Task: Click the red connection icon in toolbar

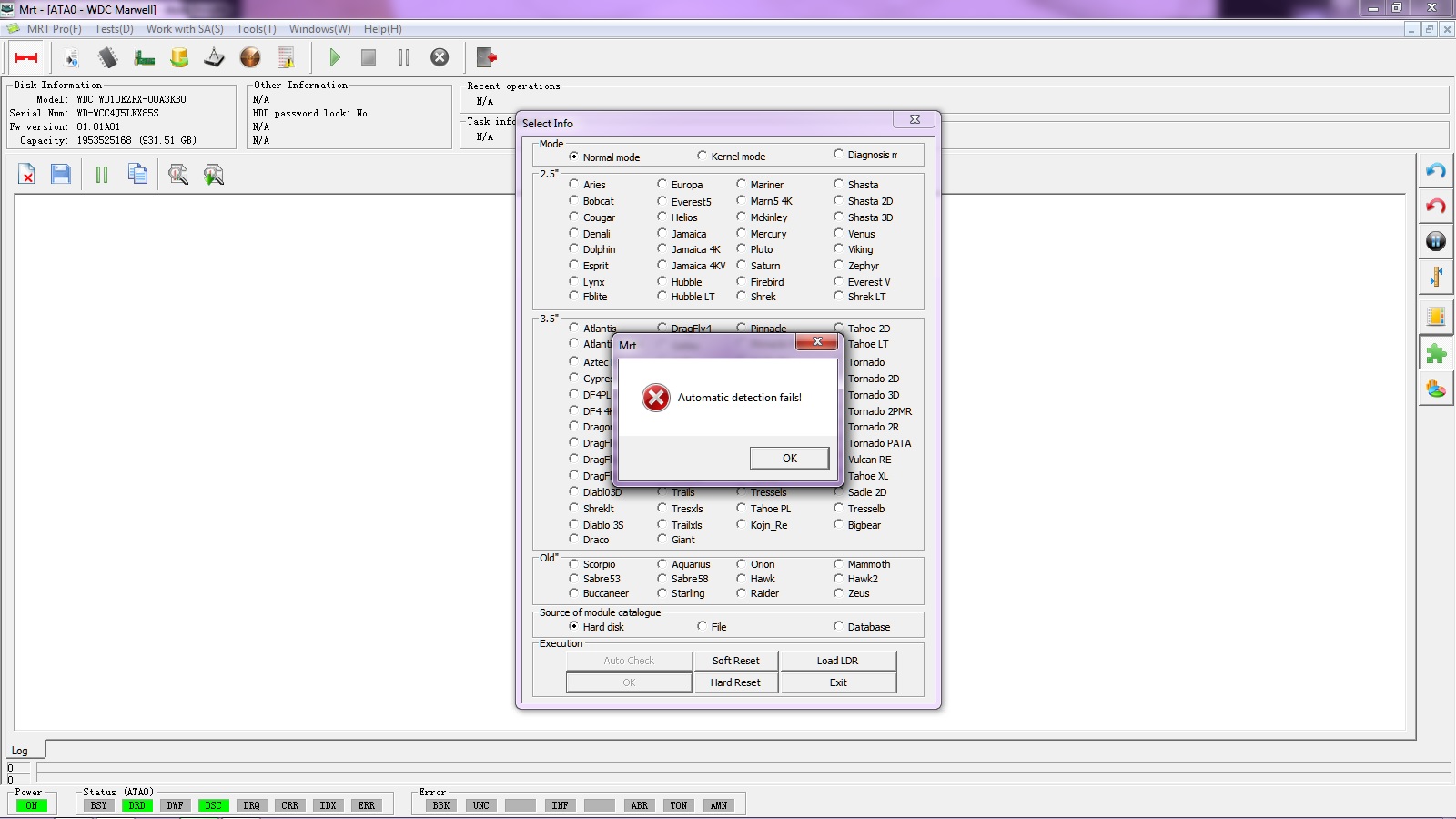Action: [26, 57]
